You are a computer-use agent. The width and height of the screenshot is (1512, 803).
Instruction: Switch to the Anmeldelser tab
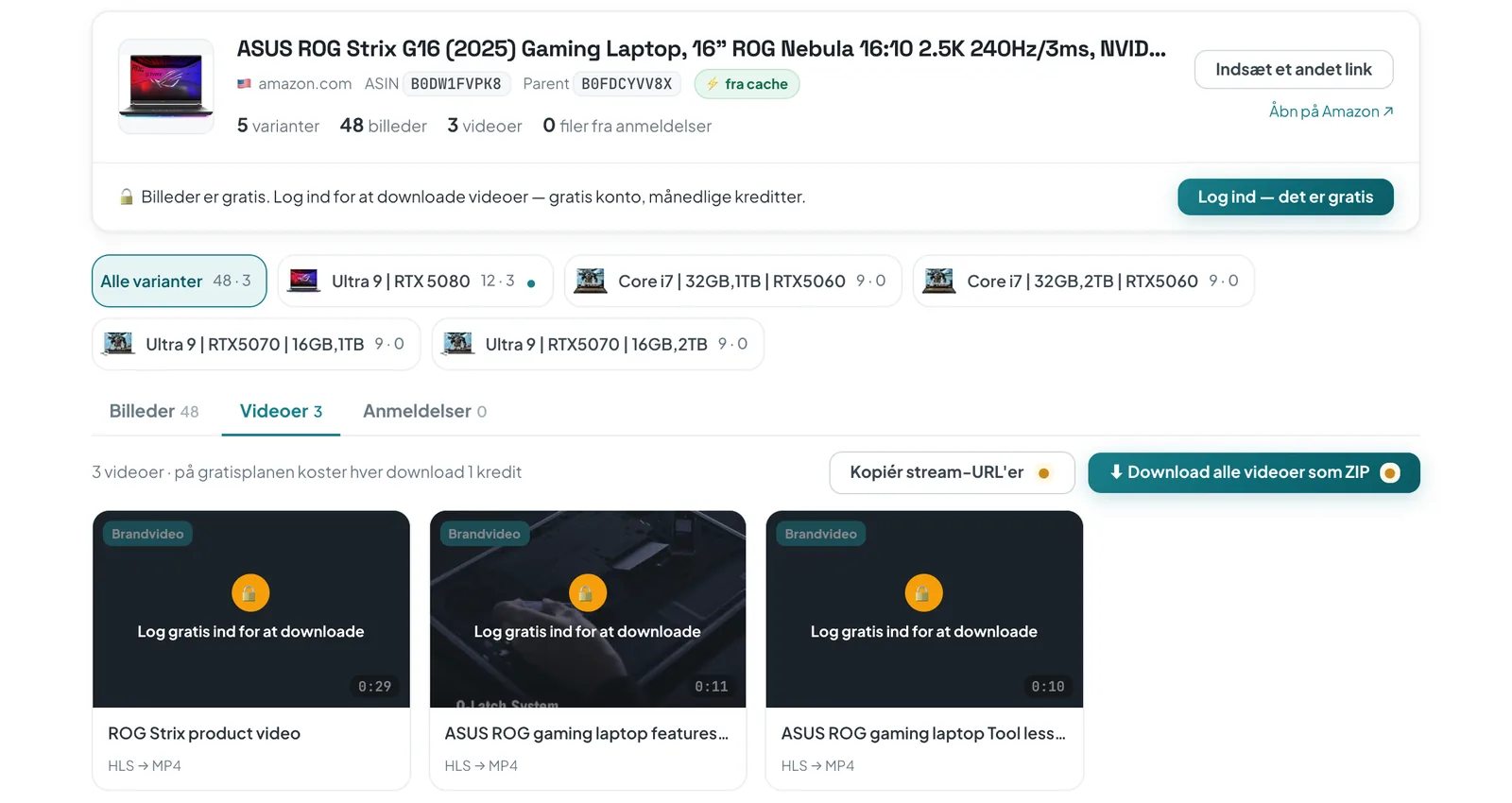424,411
